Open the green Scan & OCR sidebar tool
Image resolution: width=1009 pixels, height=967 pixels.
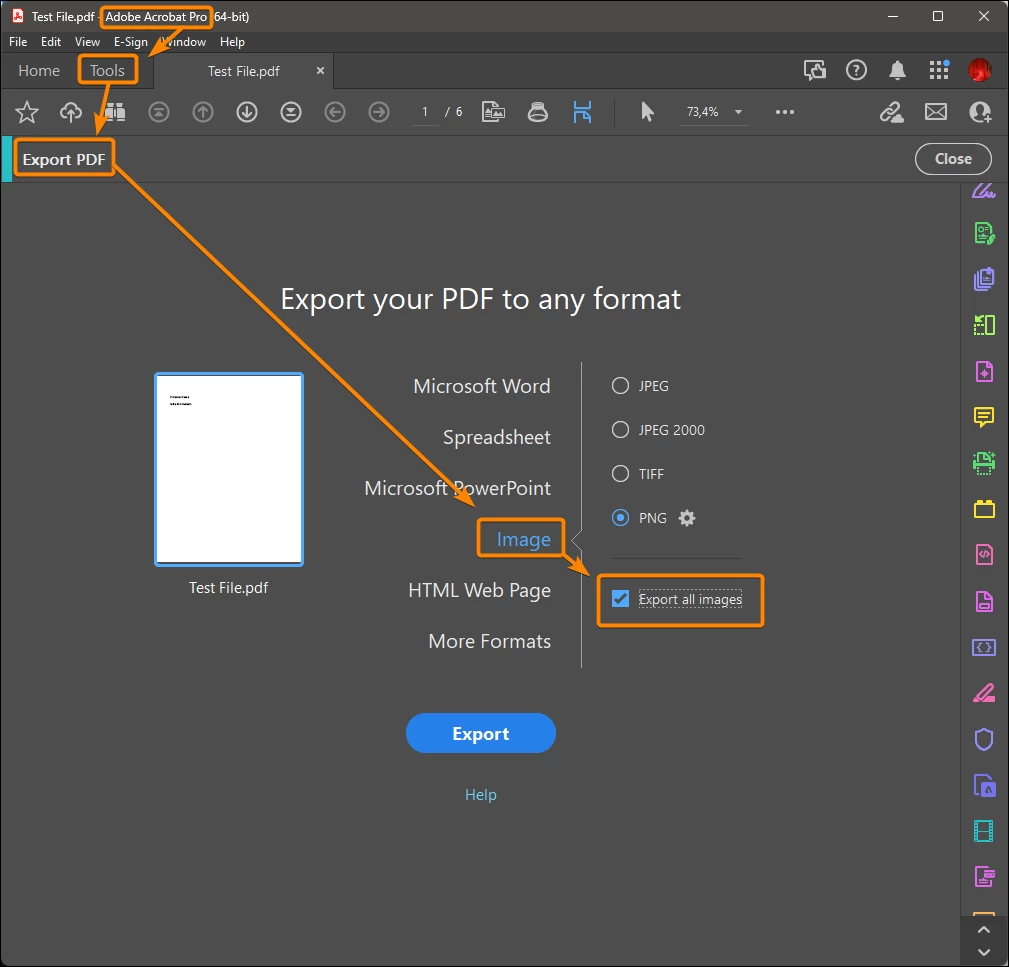pos(984,463)
